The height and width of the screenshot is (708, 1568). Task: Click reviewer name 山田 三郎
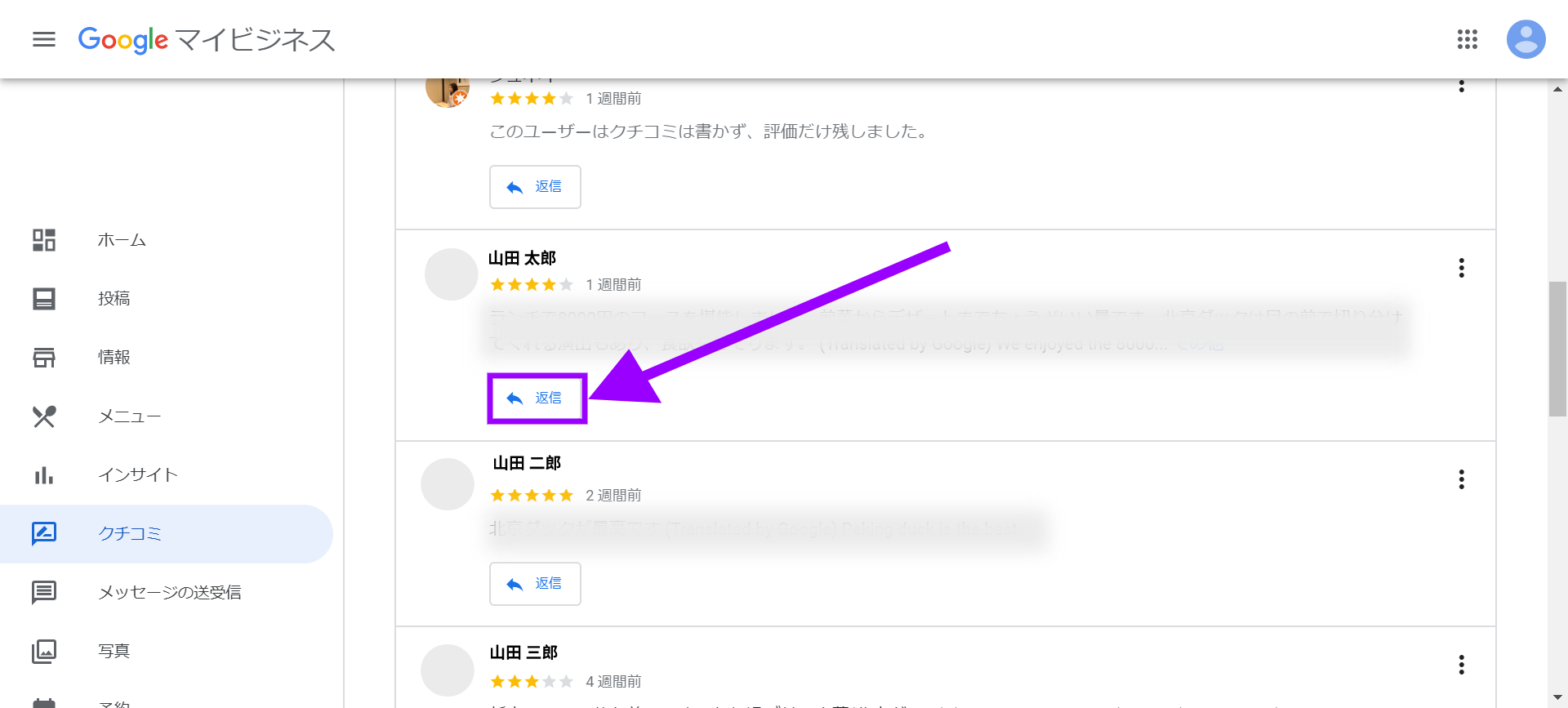pyautogui.click(x=523, y=652)
